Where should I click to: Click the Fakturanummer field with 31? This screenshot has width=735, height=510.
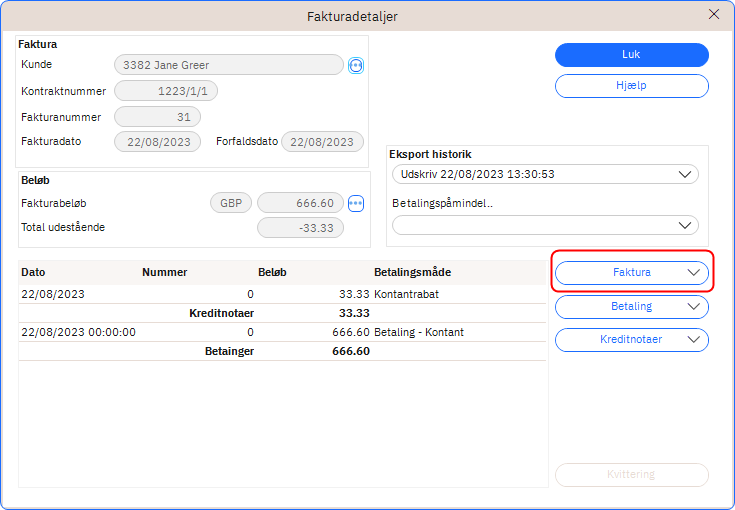(x=157, y=117)
